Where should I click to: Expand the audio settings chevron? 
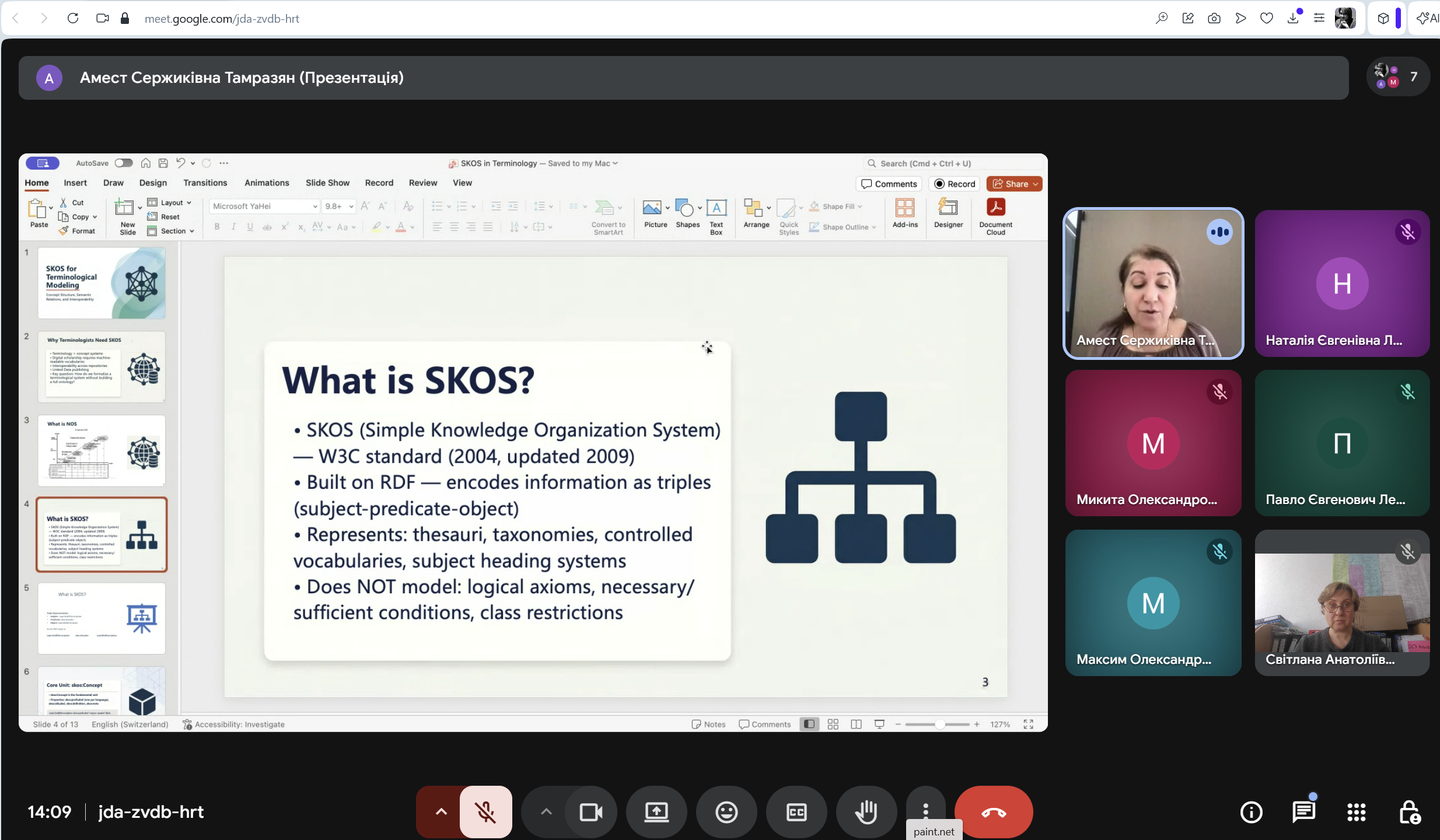[x=441, y=811]
